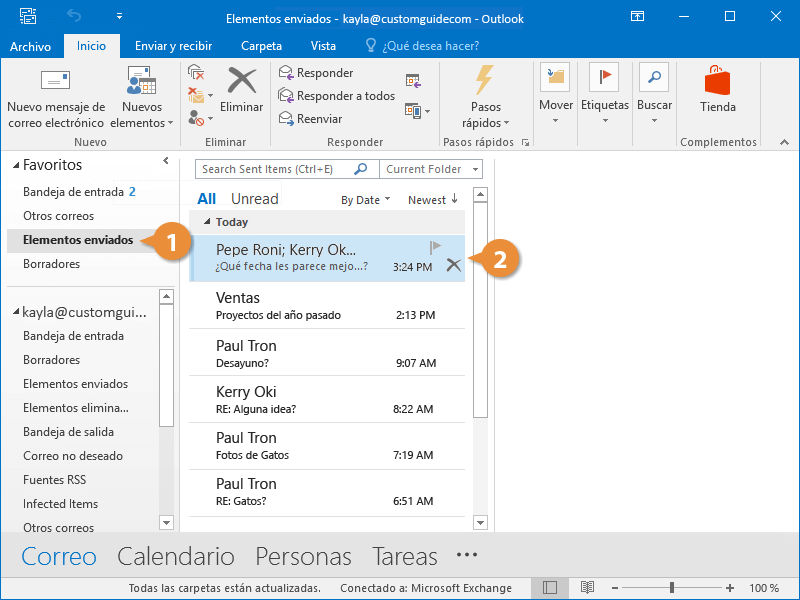Switch to Calendario in navigation bar
The image size is (800, 600).
[176, 556]
